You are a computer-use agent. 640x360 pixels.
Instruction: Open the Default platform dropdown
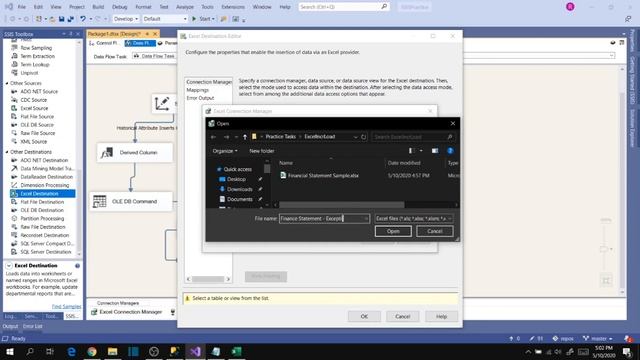pos(165,19)
